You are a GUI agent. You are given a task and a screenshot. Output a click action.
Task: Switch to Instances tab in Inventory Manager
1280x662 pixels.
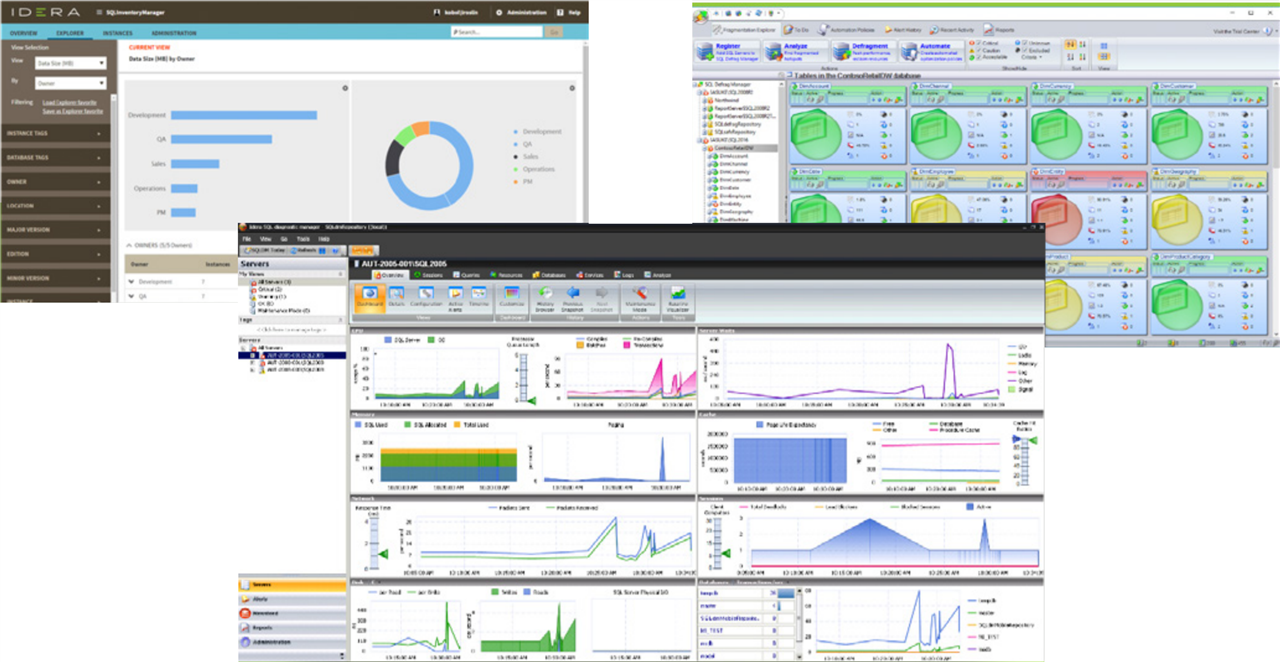click(117, 33)
